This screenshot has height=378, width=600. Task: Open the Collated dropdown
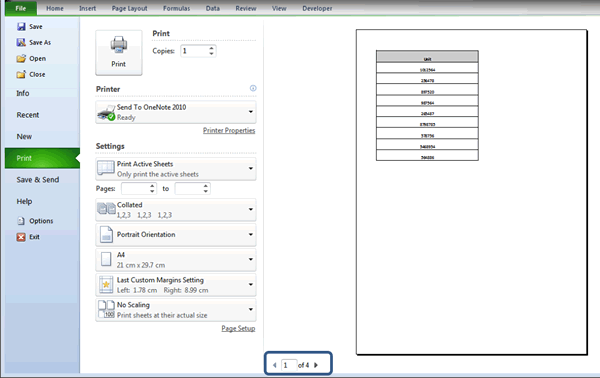[x=176, y=210]
